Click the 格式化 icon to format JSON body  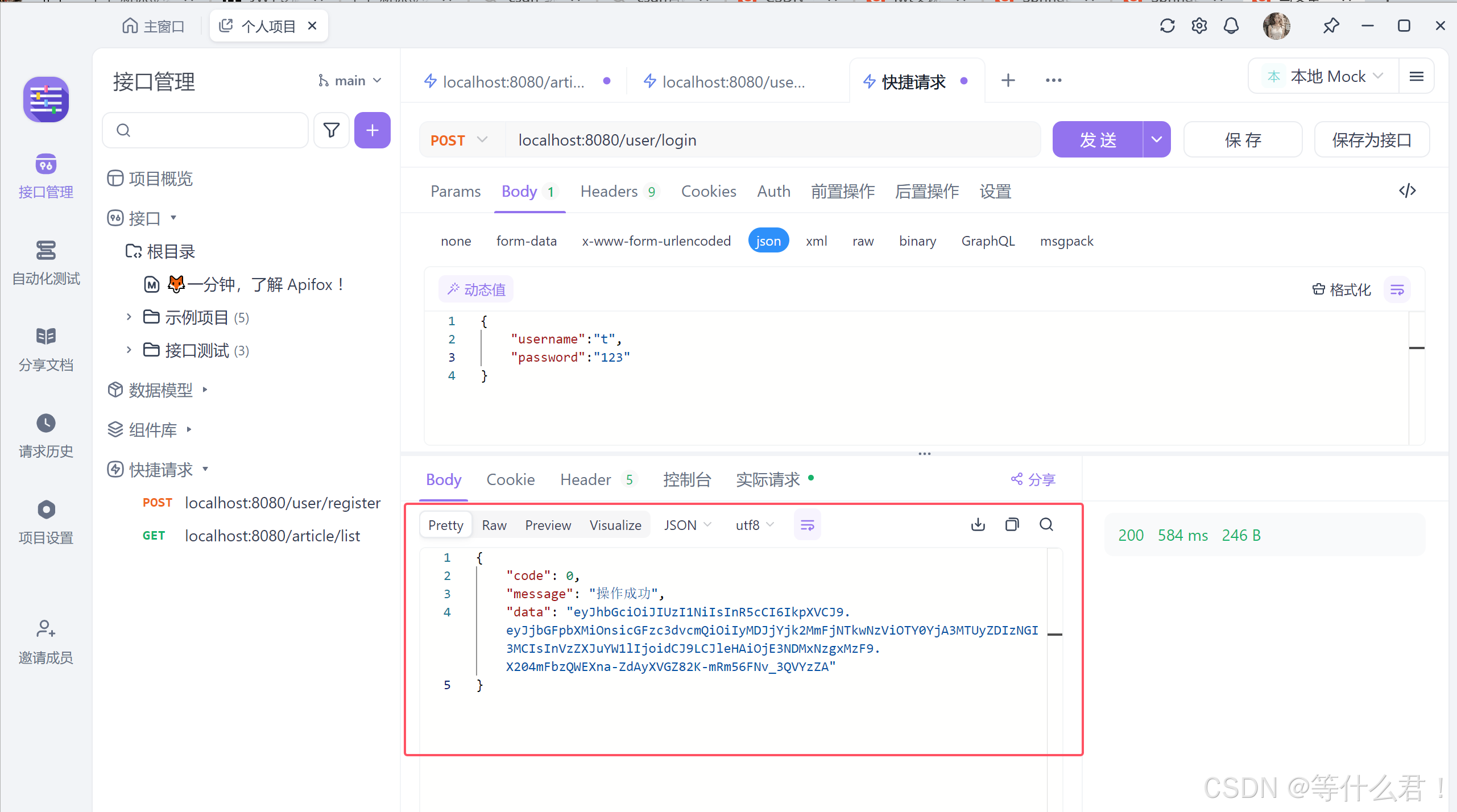pos(1342,289)
